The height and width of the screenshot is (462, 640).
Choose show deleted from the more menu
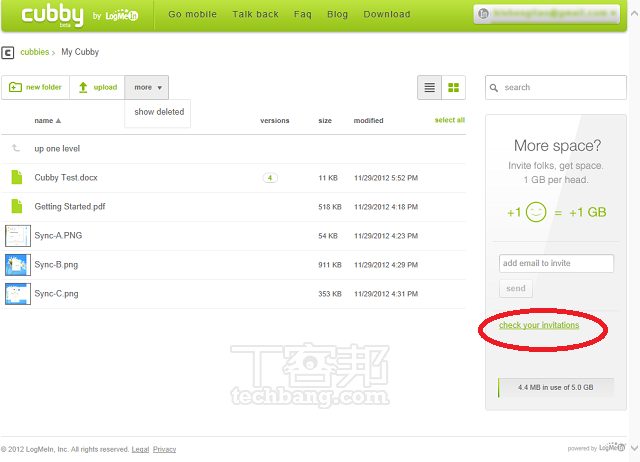[x=159, y=112]
